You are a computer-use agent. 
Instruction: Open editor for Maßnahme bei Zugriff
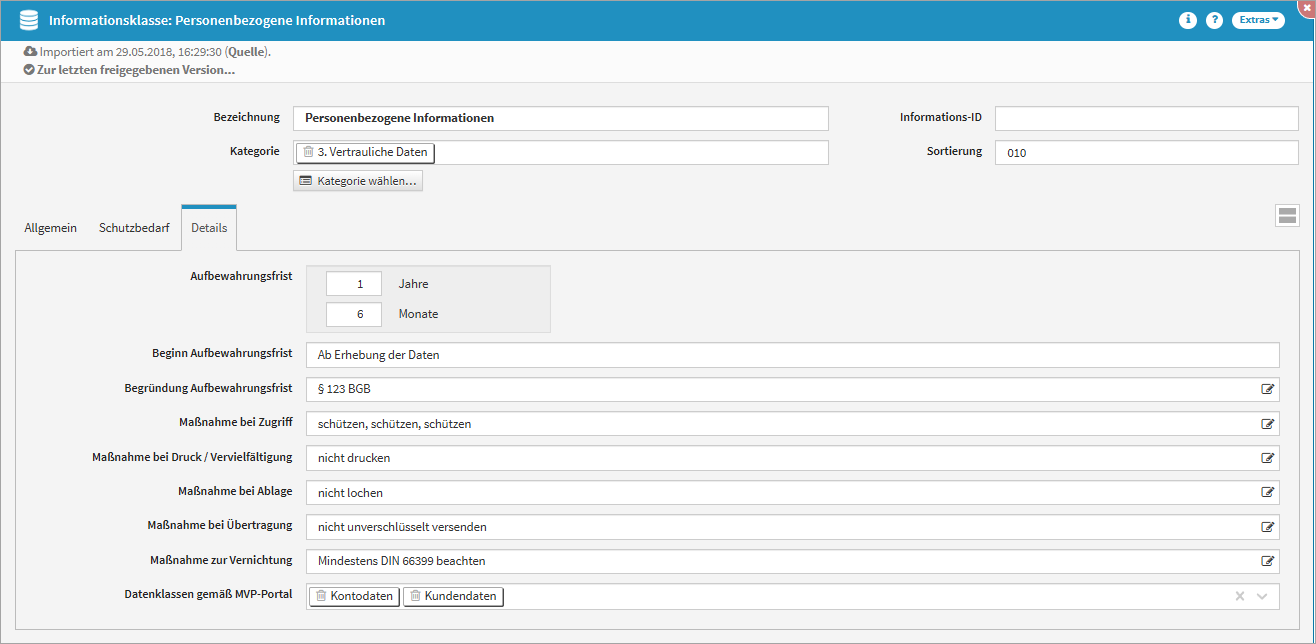1267,424
